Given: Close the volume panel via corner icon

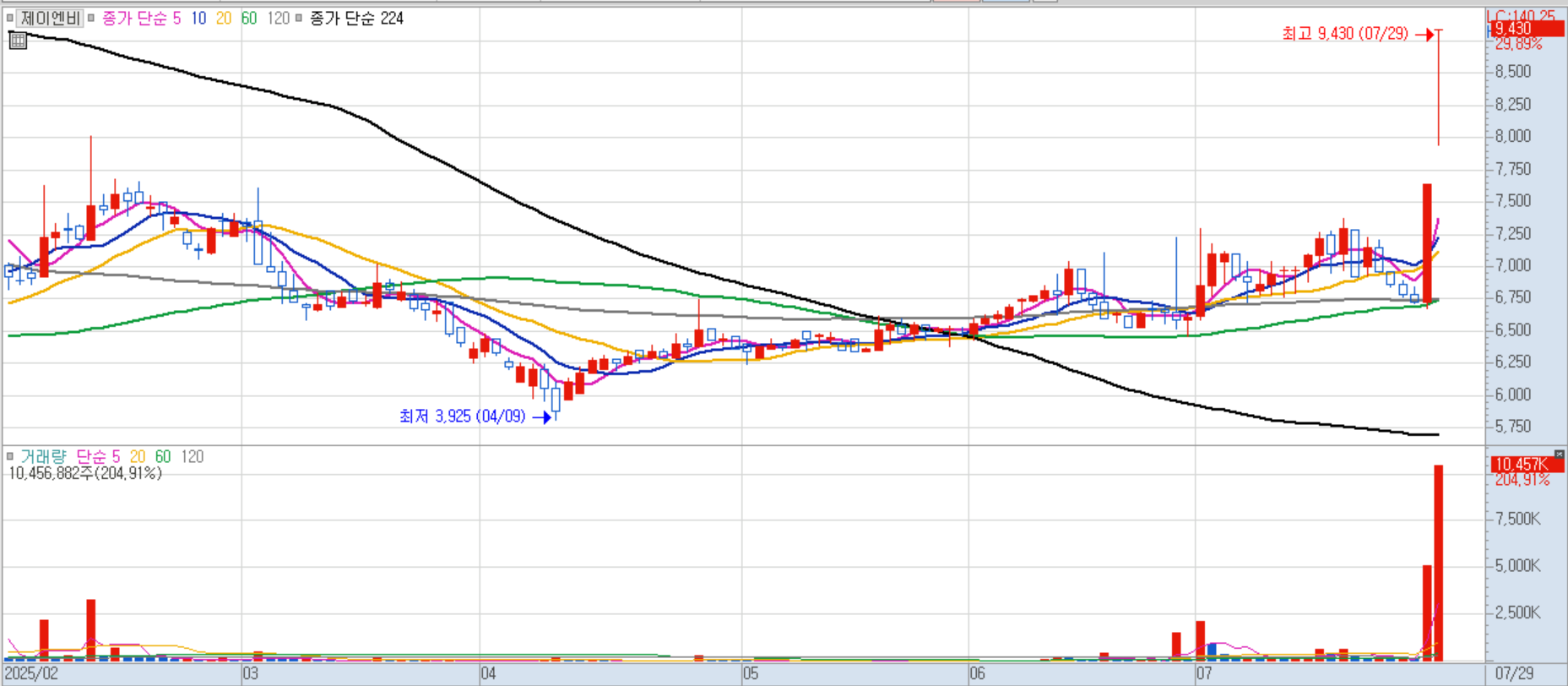Looking at the screenshot, I should pyautogui.click(x=1559, y=455).
